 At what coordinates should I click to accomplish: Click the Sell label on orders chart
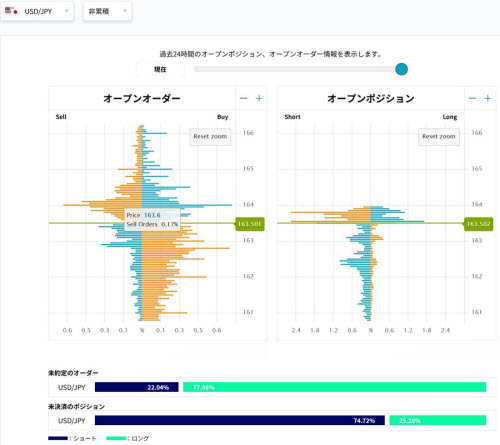(x=61, y=117)
